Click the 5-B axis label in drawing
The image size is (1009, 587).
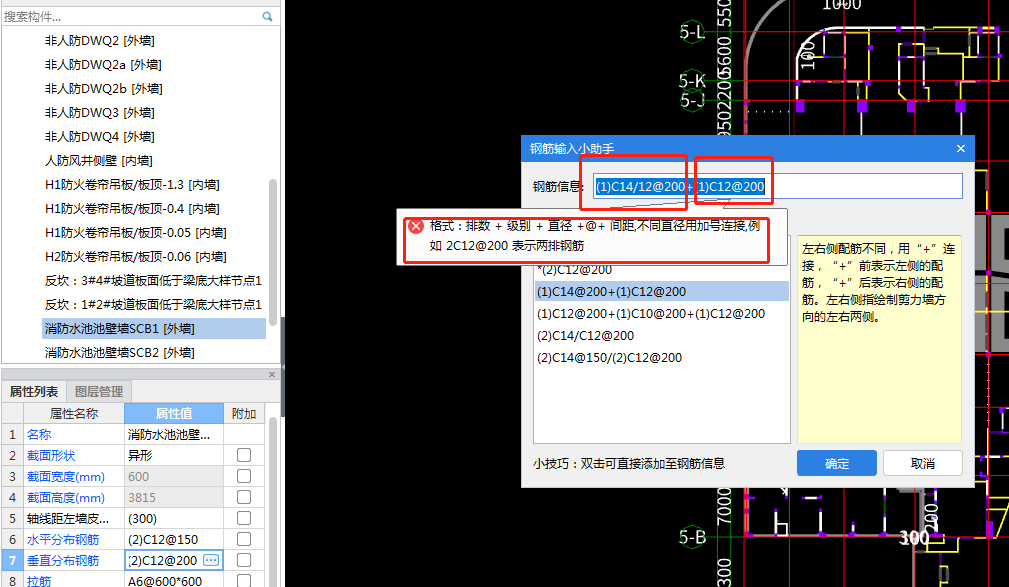point(692,537)
